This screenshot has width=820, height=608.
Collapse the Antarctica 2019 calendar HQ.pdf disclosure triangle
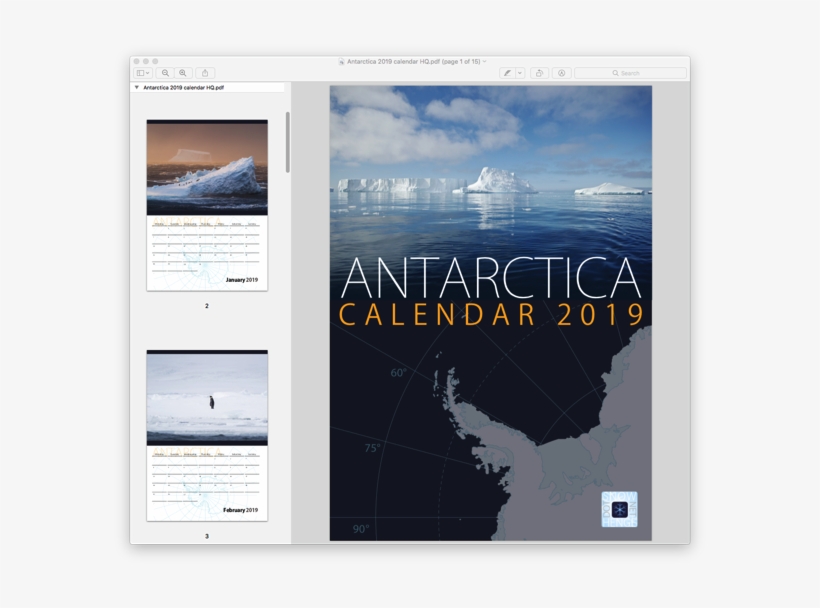(x=137, y=87)
